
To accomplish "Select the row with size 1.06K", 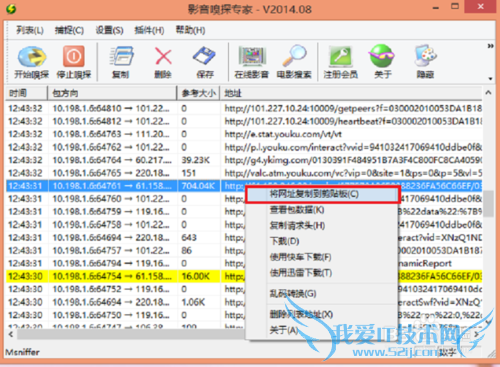I will (244, 302).
